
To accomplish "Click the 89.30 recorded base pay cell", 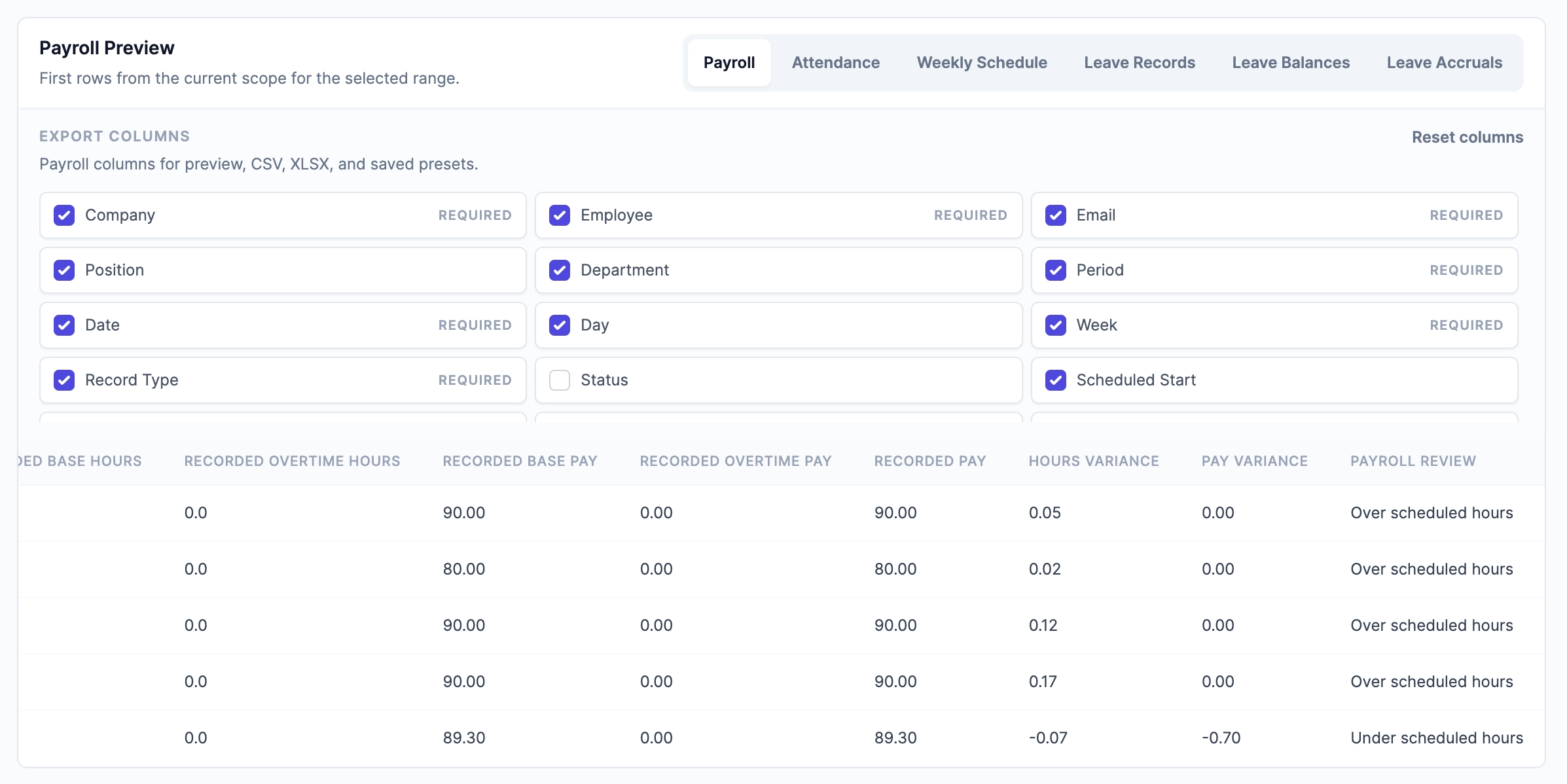I will point(464,738).
